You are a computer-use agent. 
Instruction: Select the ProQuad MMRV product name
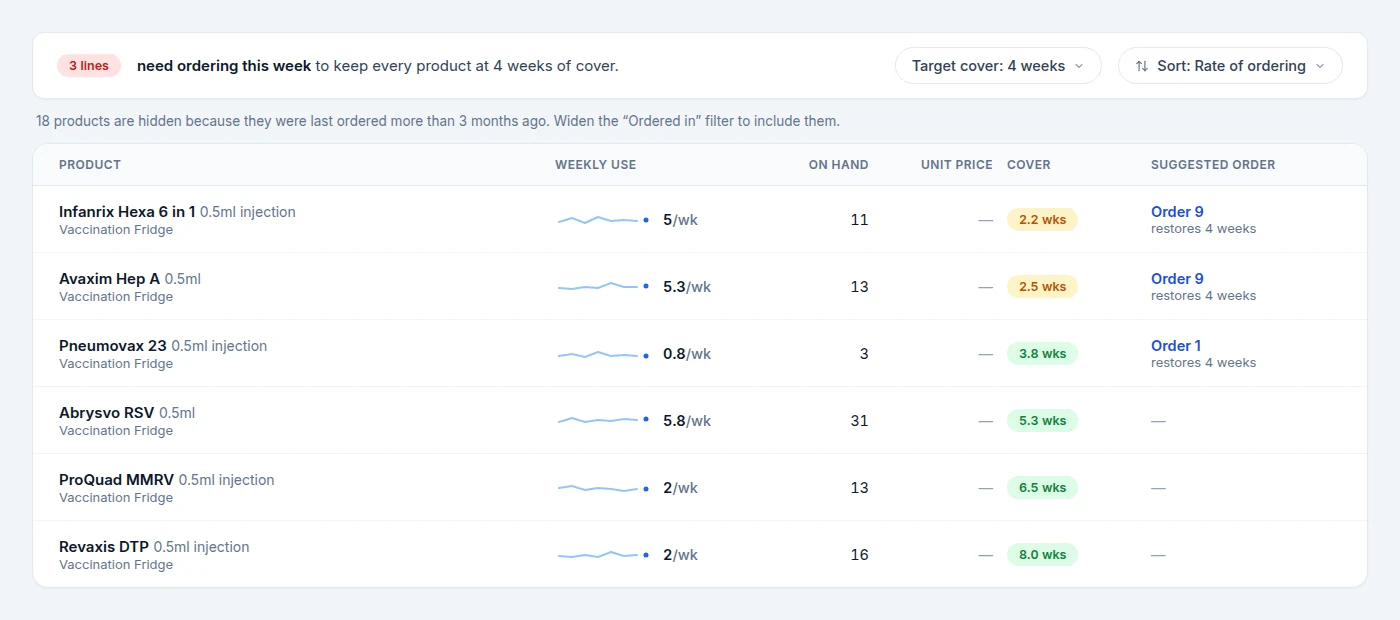[117, 480]
